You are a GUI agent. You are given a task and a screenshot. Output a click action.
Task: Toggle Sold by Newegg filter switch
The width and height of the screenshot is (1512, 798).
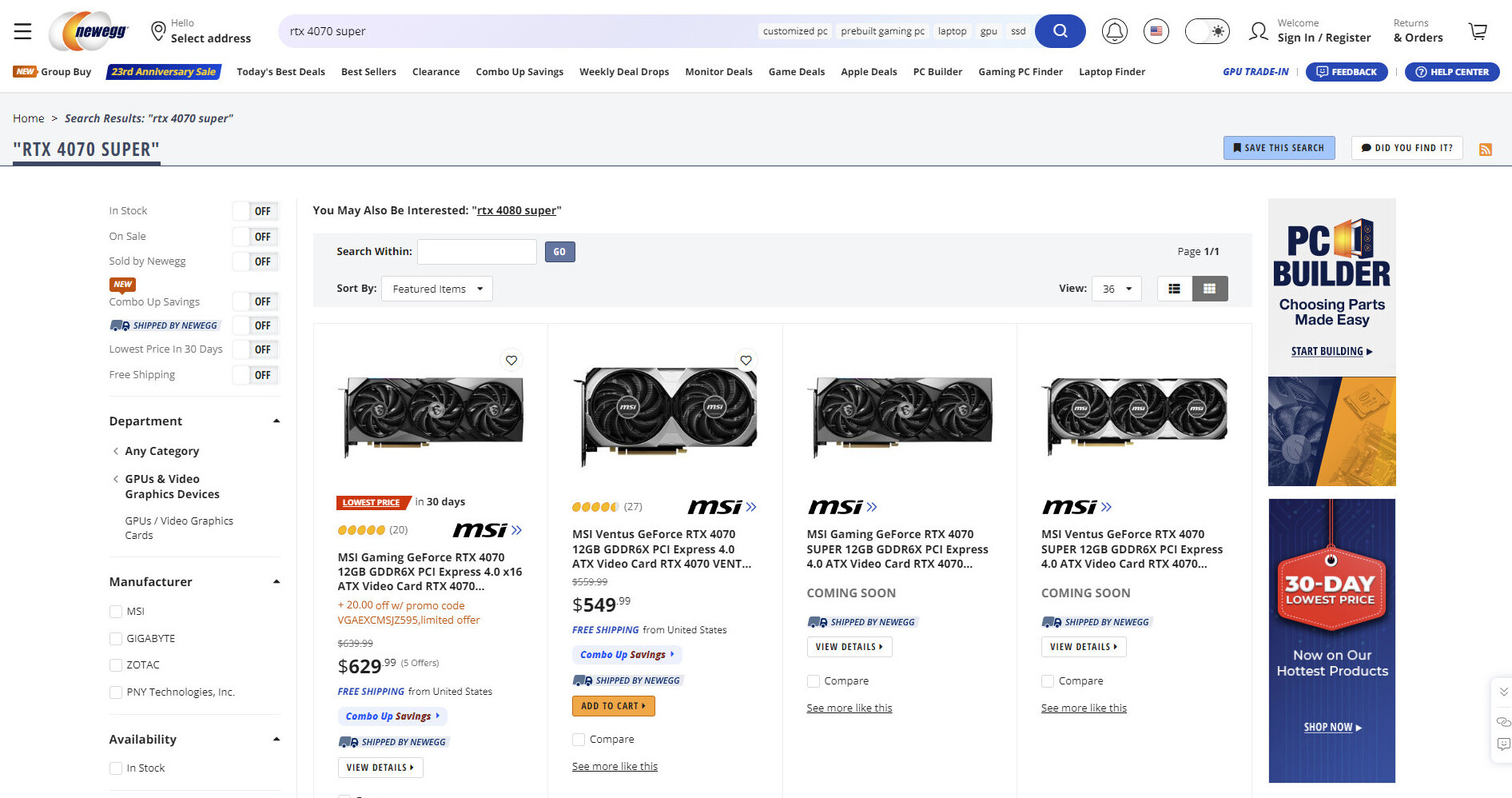256,261
